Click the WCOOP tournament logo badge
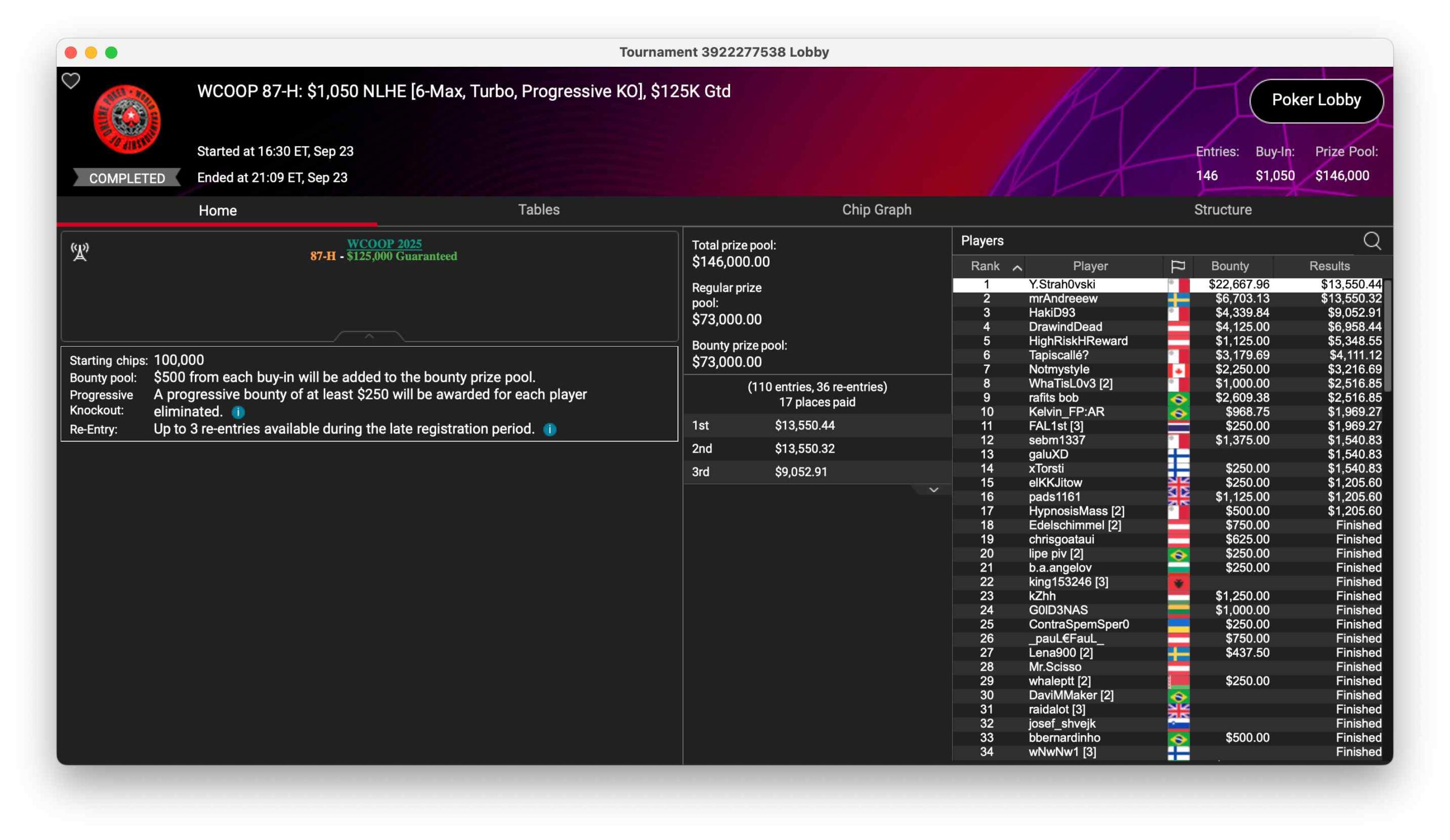This screenshot has width=1450, height=840. [127, 120]
